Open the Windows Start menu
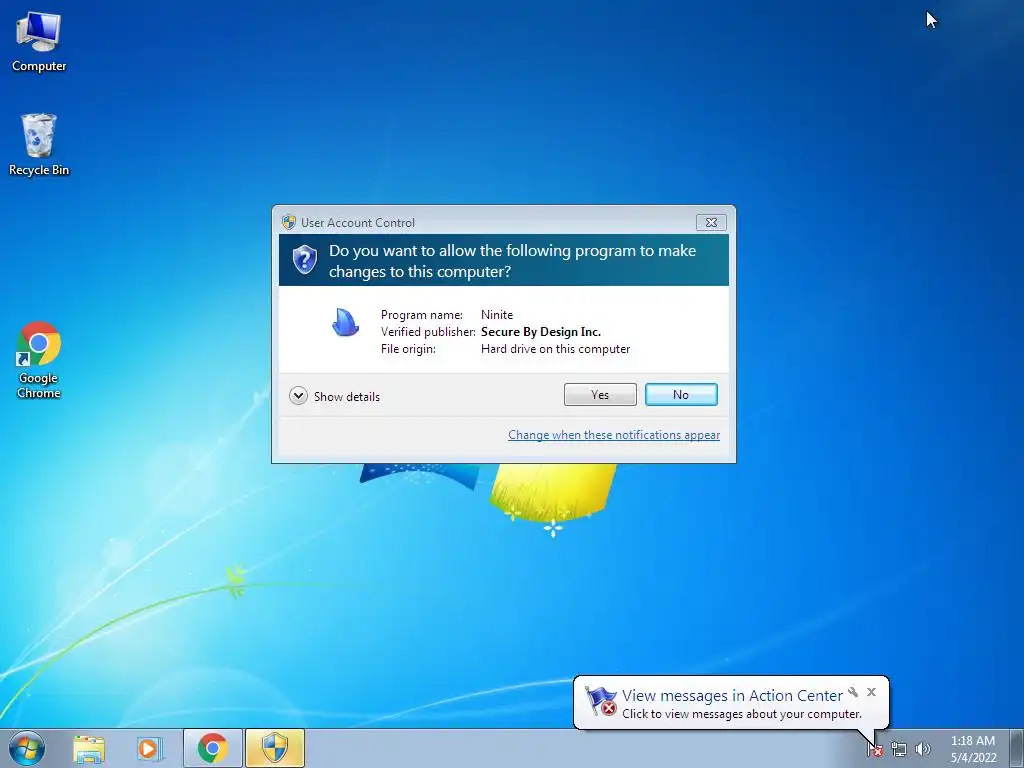 [x=26, y=748]
